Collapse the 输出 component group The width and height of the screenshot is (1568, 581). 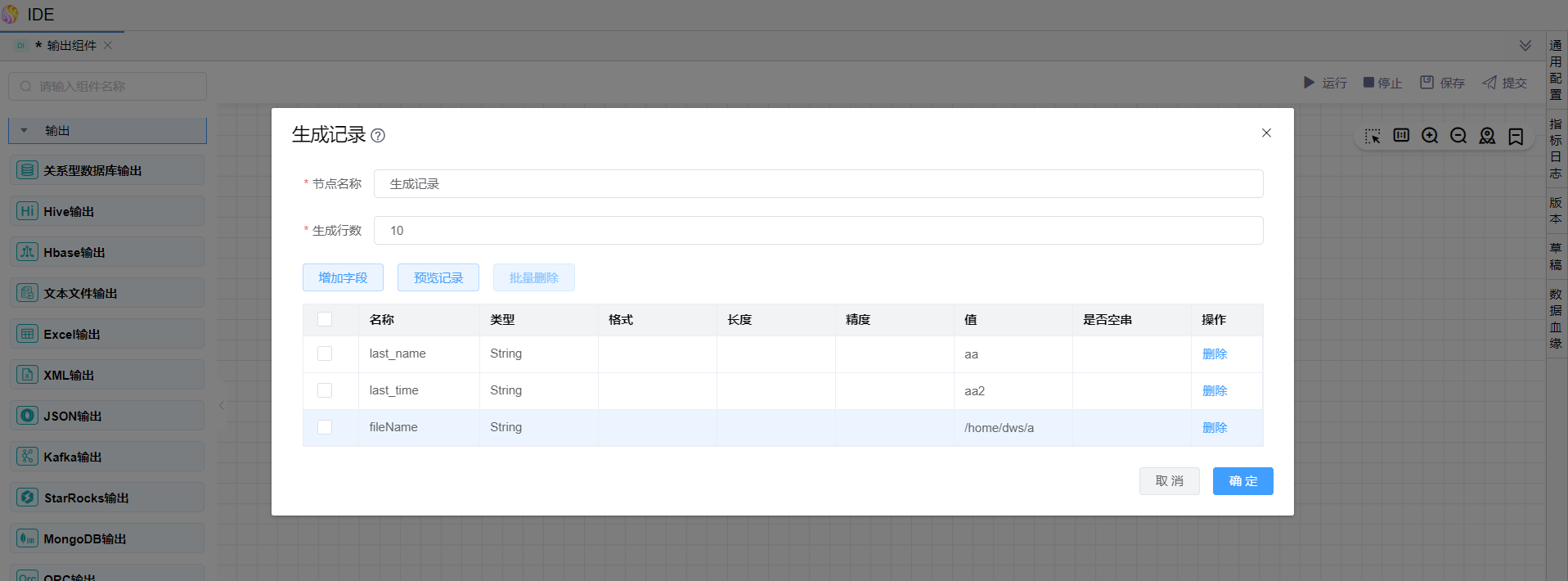tap(25, 131)
